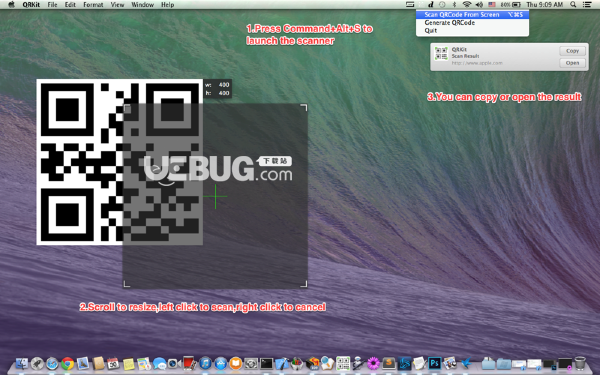Viewport: 600px width, 375px height.
Task: Open the Wi-Fi status menu
Action: [467, 5]
